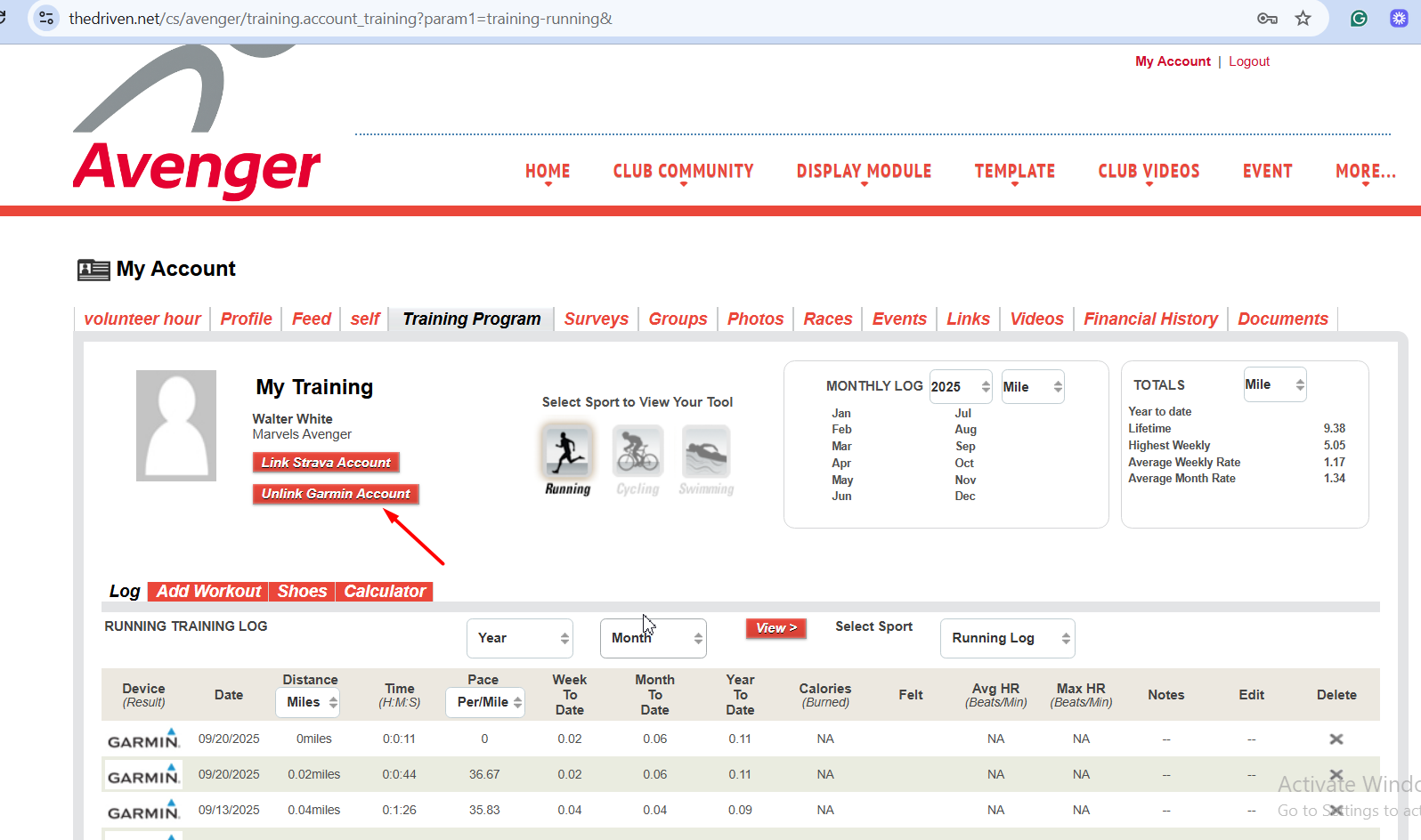This screenshot has width=1421, height=840.
Task: Open the Financial History tab
Action: (1150, 319)
